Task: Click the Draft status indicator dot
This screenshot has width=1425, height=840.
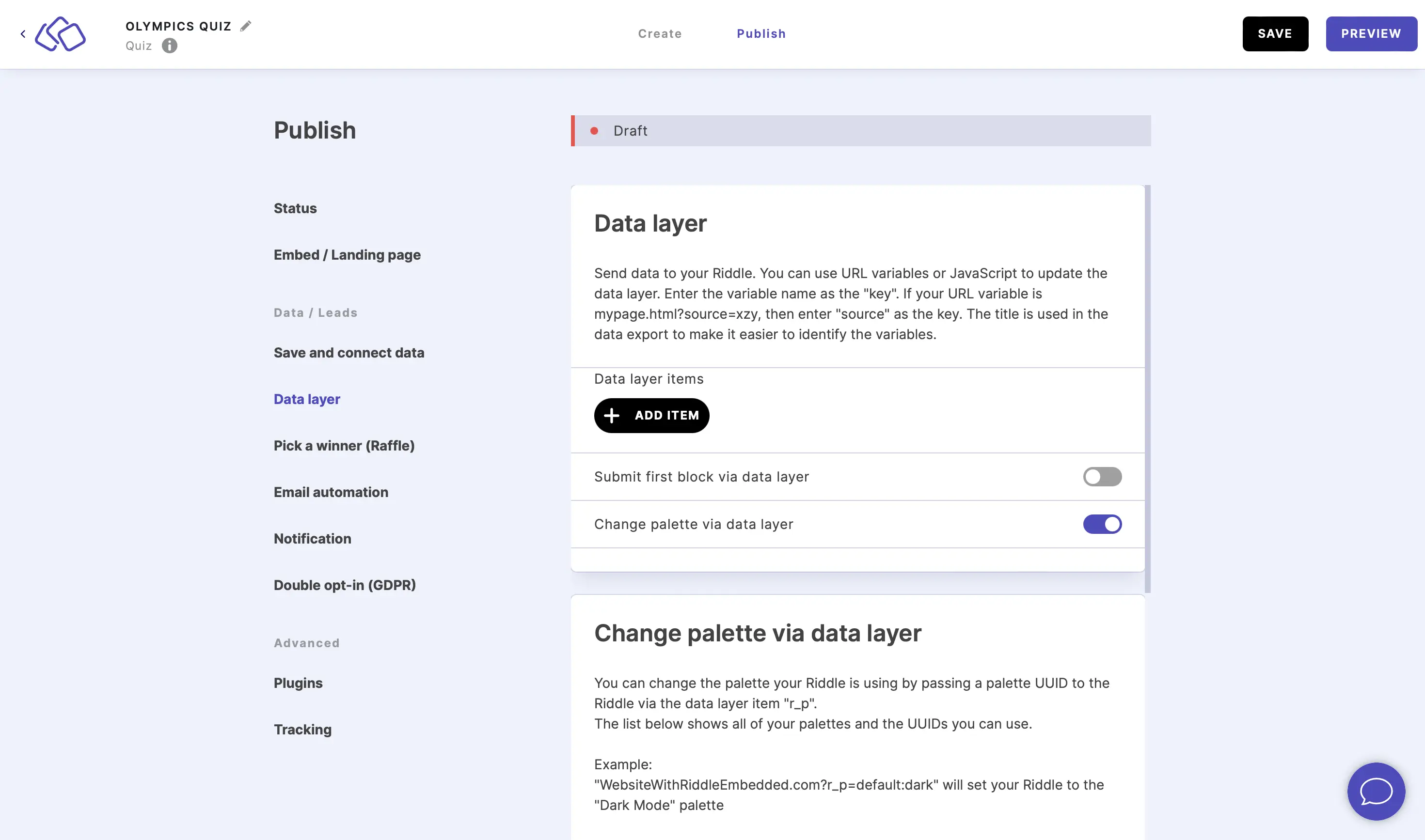Action: coord(594,130)
